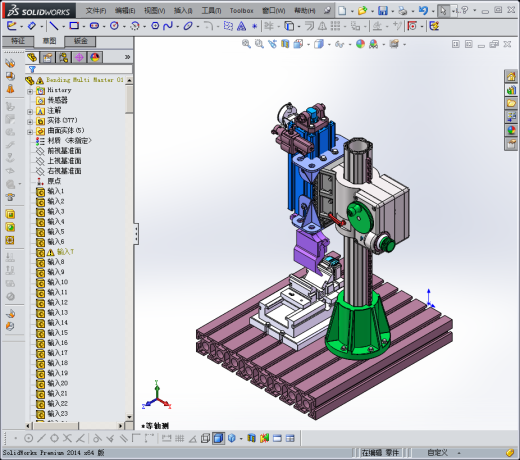Screen dimensions: 520x460
Task: Select the Spline sketch tool
Action: [x=168, y=26]
